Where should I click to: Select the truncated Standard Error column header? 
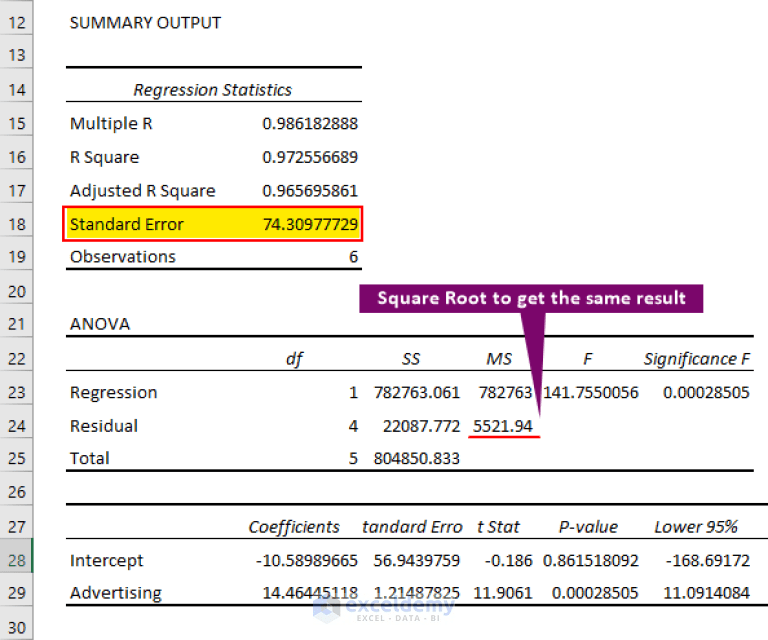pos(412,527)
